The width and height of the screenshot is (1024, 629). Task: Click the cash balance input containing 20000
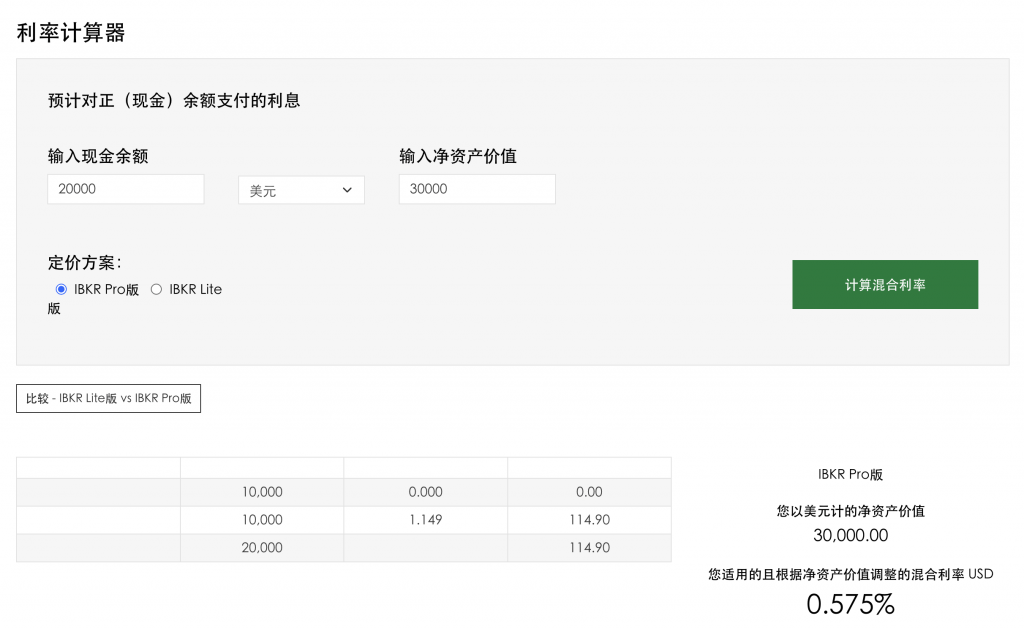[125, 188]
